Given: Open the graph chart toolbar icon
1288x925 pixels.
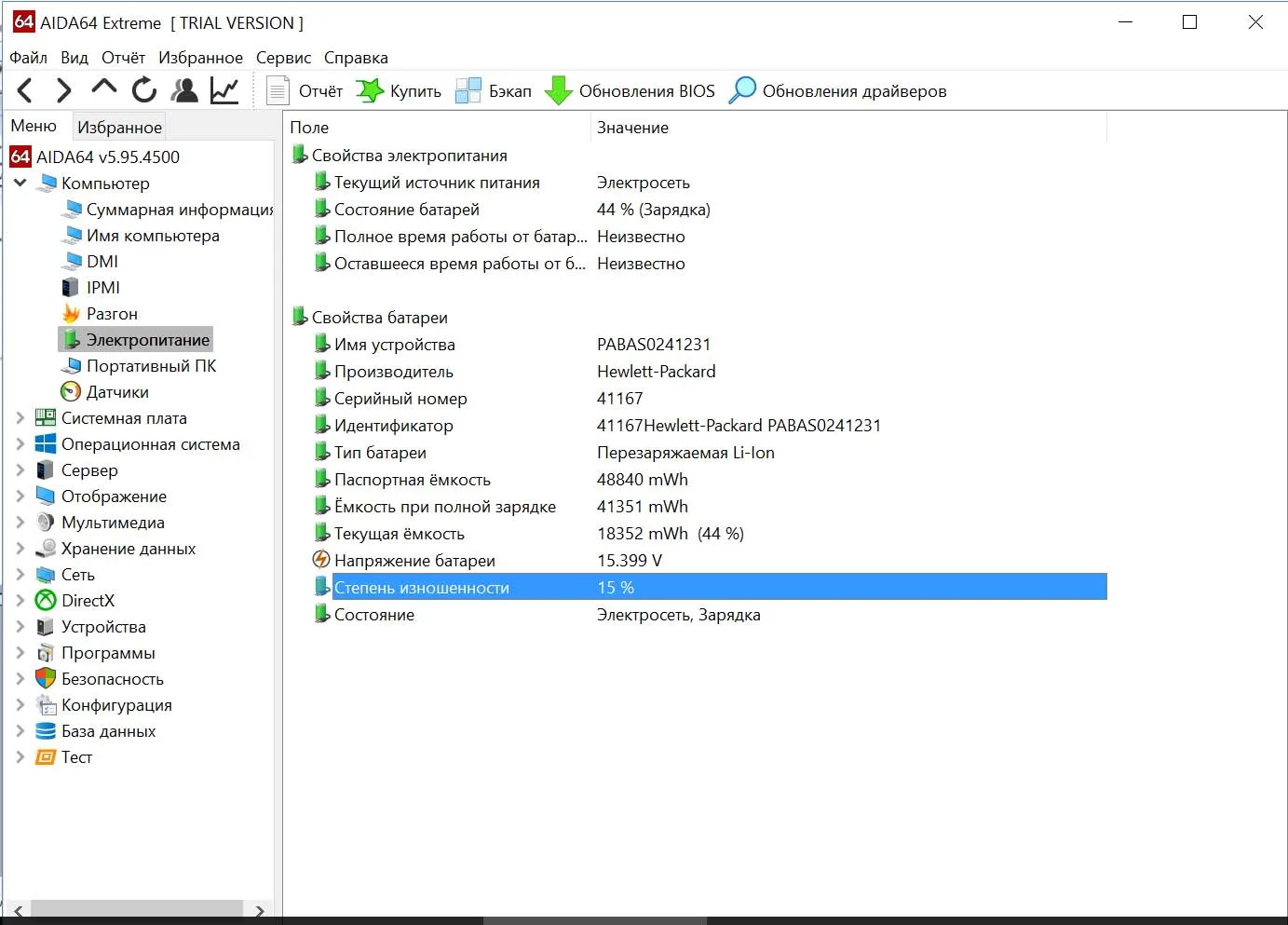Looking at the screenshot, I should tap(224, 90).
